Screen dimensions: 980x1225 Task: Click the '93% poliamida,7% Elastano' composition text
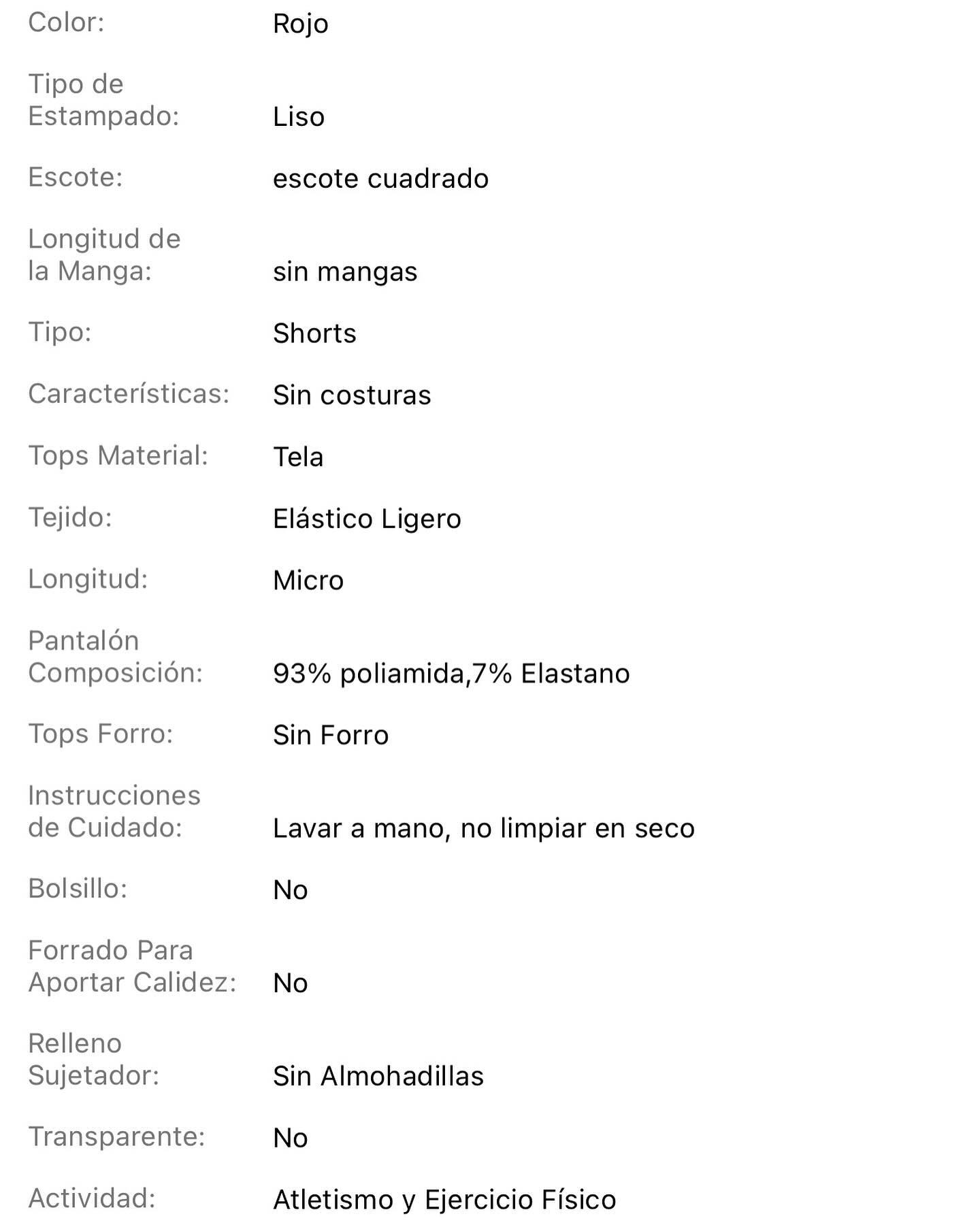click(451, 674)
